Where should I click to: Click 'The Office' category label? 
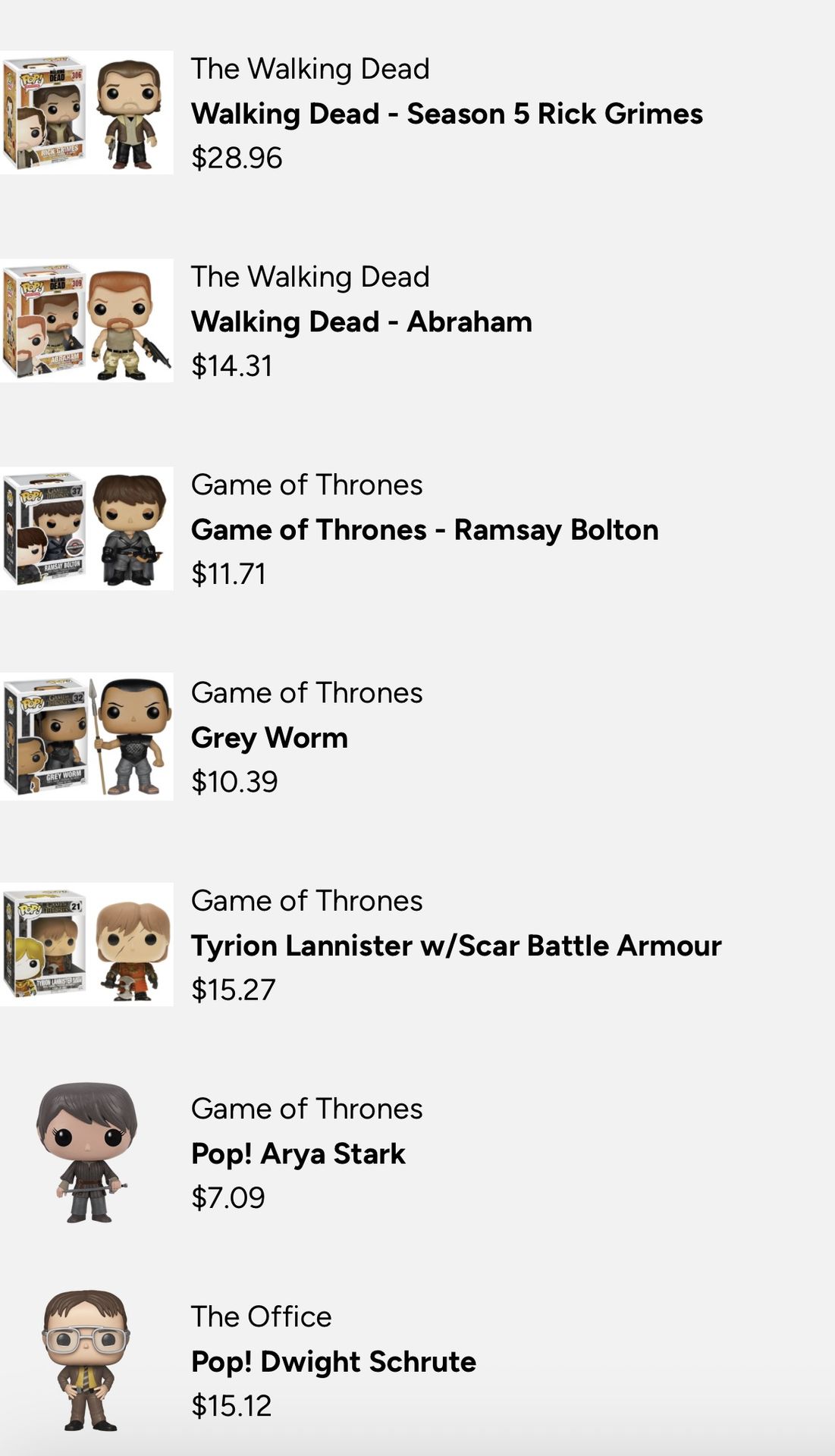261,1316
